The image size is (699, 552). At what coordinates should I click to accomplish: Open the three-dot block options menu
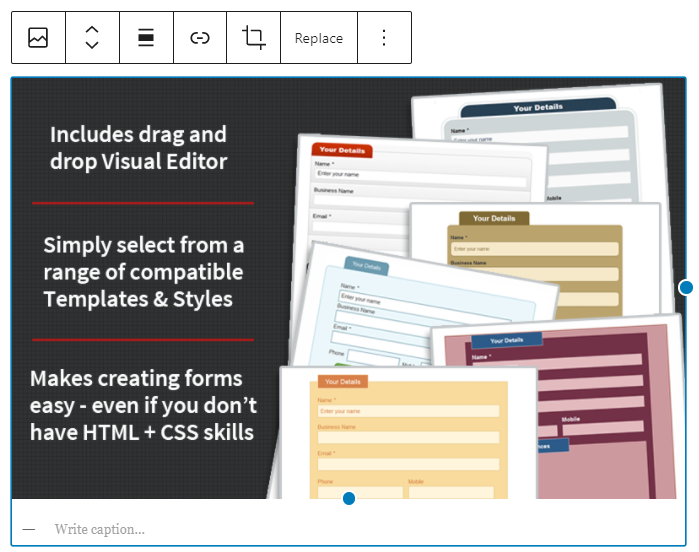(x=384, y=38)
